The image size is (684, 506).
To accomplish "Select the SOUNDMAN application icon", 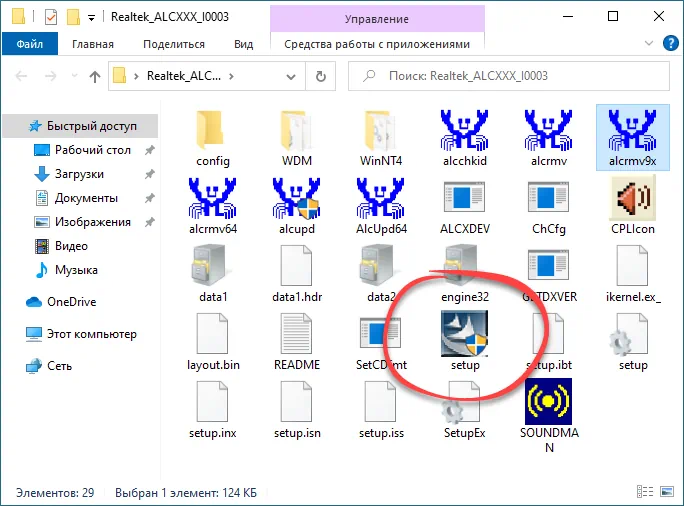I will coord(549,417).
